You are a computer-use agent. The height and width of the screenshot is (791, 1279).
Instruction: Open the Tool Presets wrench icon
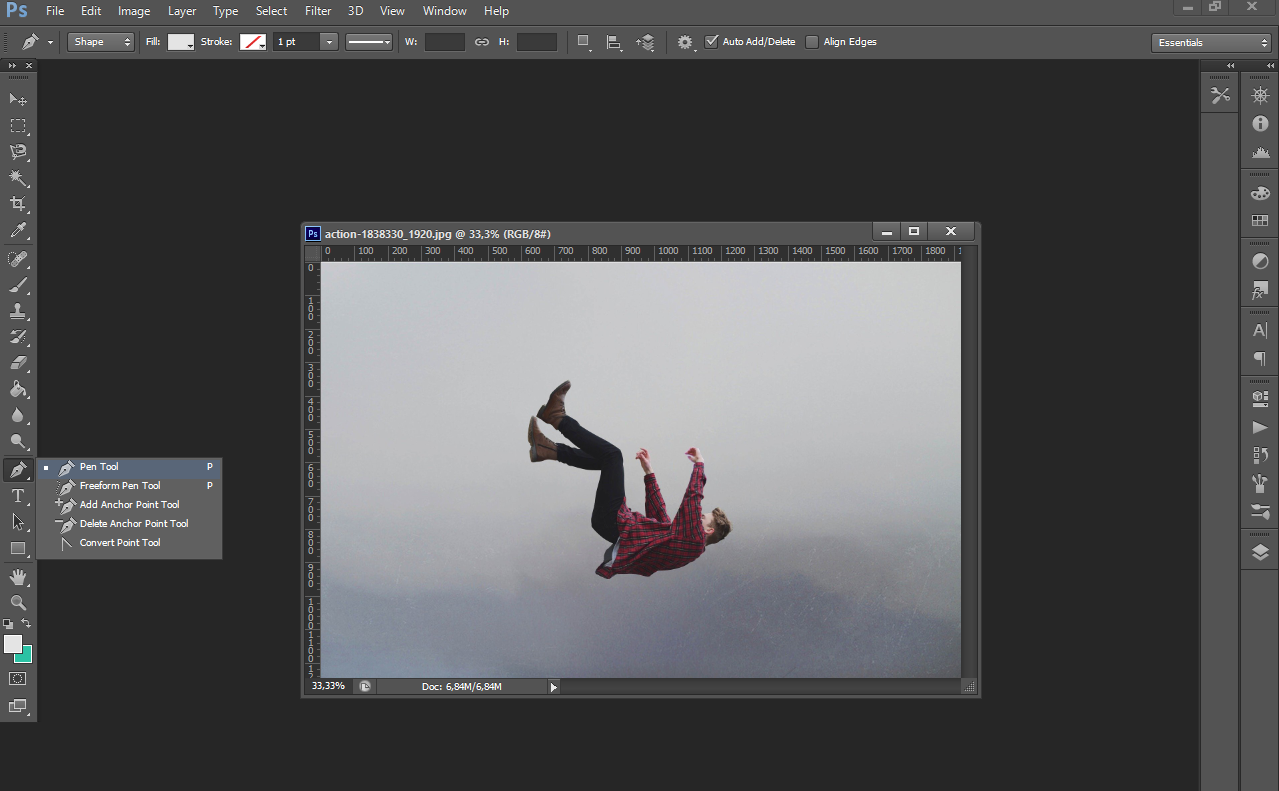coord(1220,96)
